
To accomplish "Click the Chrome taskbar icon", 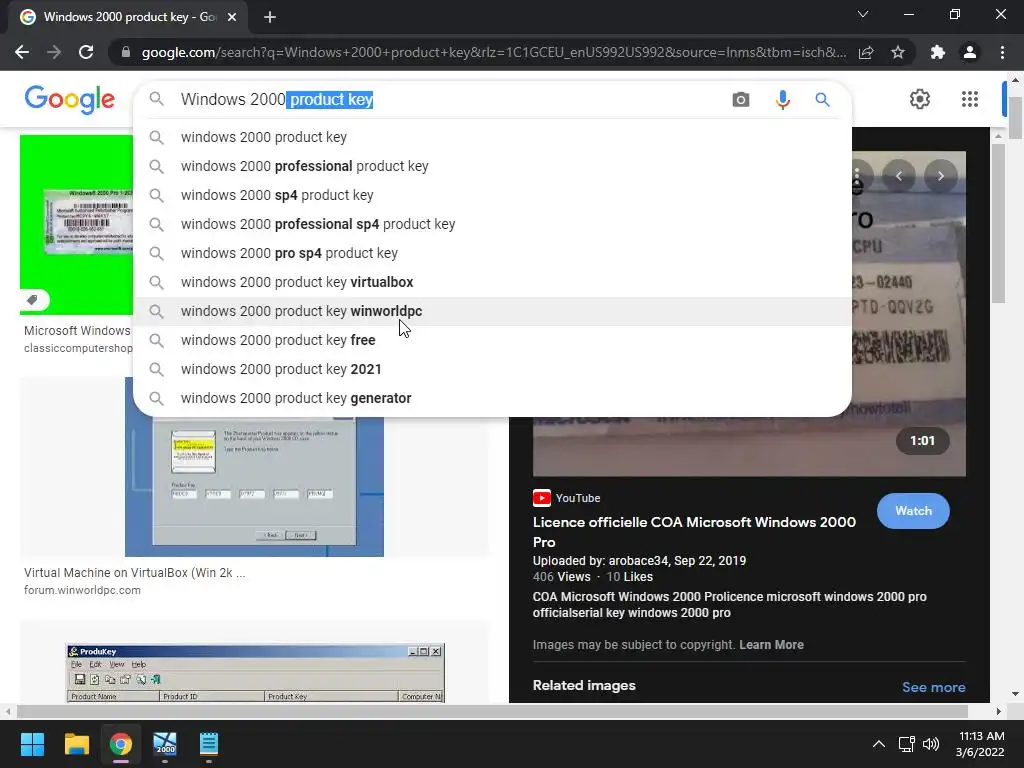I will pos(121,744).
